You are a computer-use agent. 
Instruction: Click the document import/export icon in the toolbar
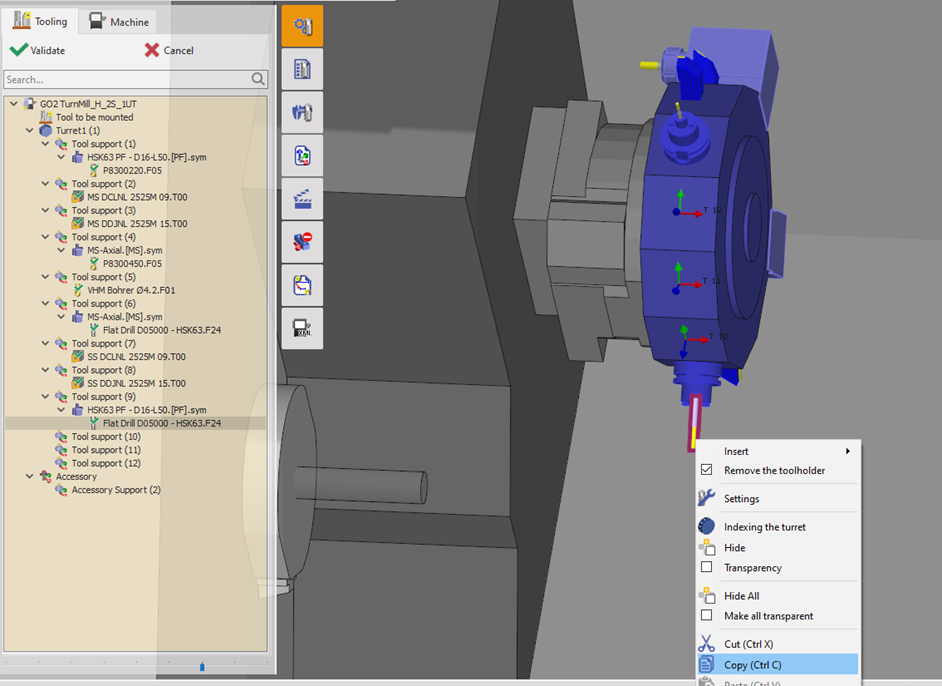(x=301, y=155)
